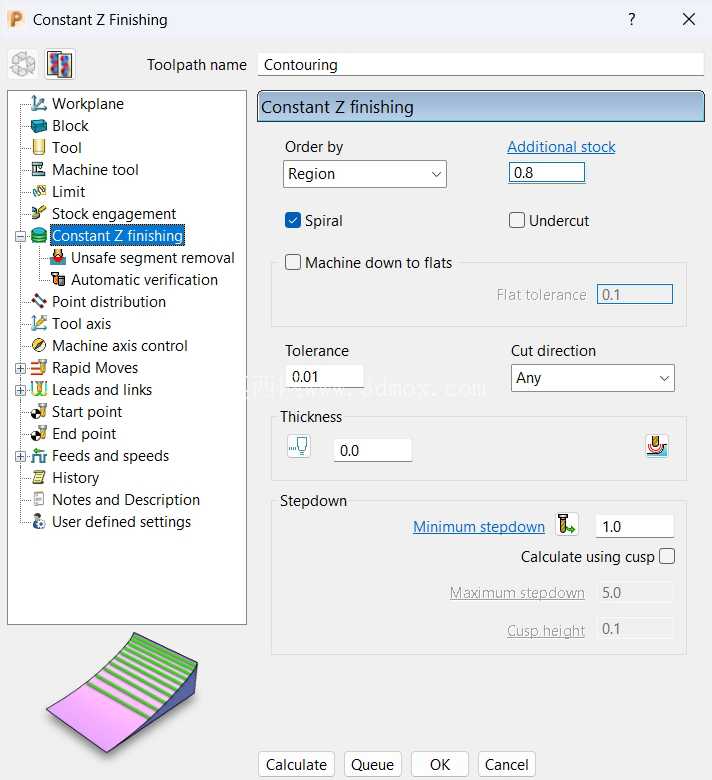The width and height of the screenshot is (712, 780).
Task: Open the dialog help question mark
Action: 631,19
